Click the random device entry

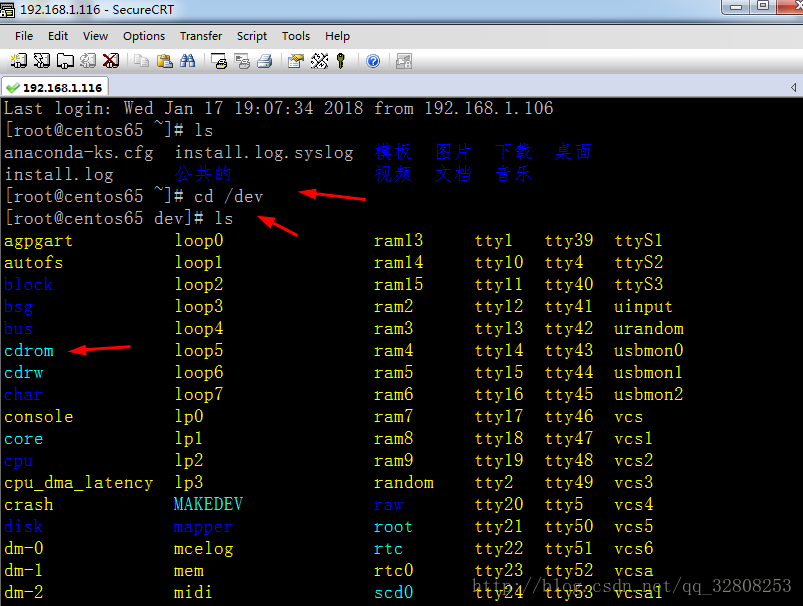404,483
